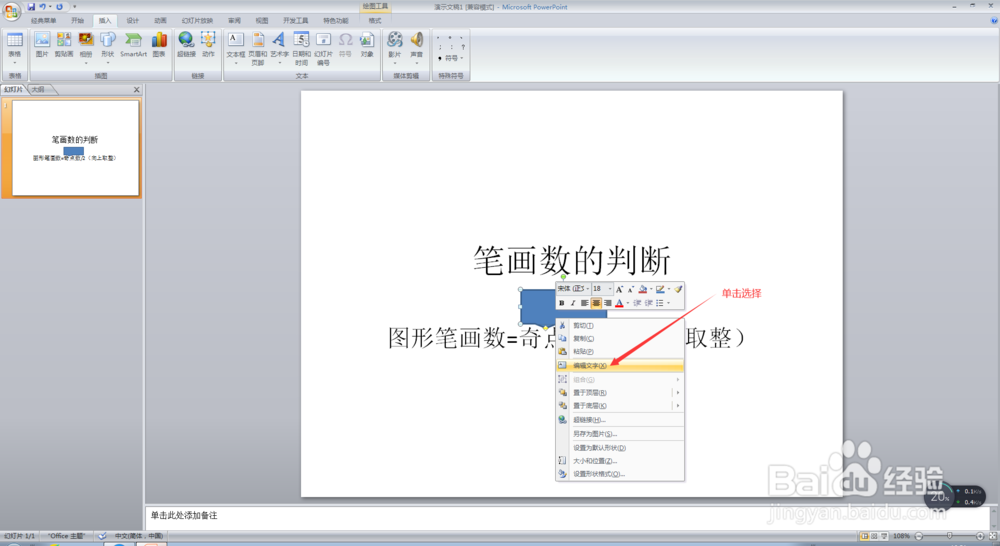Image resolution: width=1000 pixels, height=546 pixels.
Task: Select slide 1 thumbnail
Action: pos(75,148)
